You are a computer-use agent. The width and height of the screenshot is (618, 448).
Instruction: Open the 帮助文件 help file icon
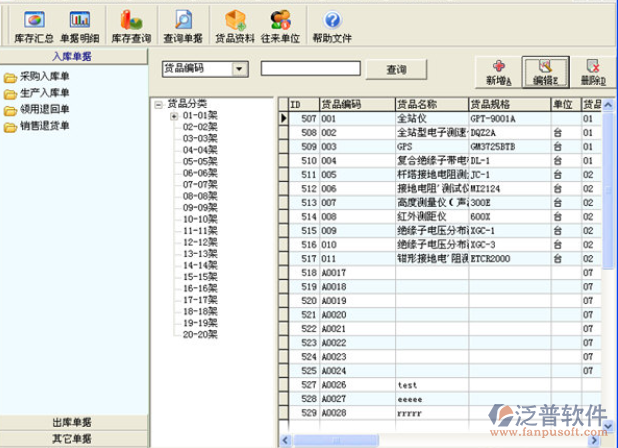pos(332,26)
